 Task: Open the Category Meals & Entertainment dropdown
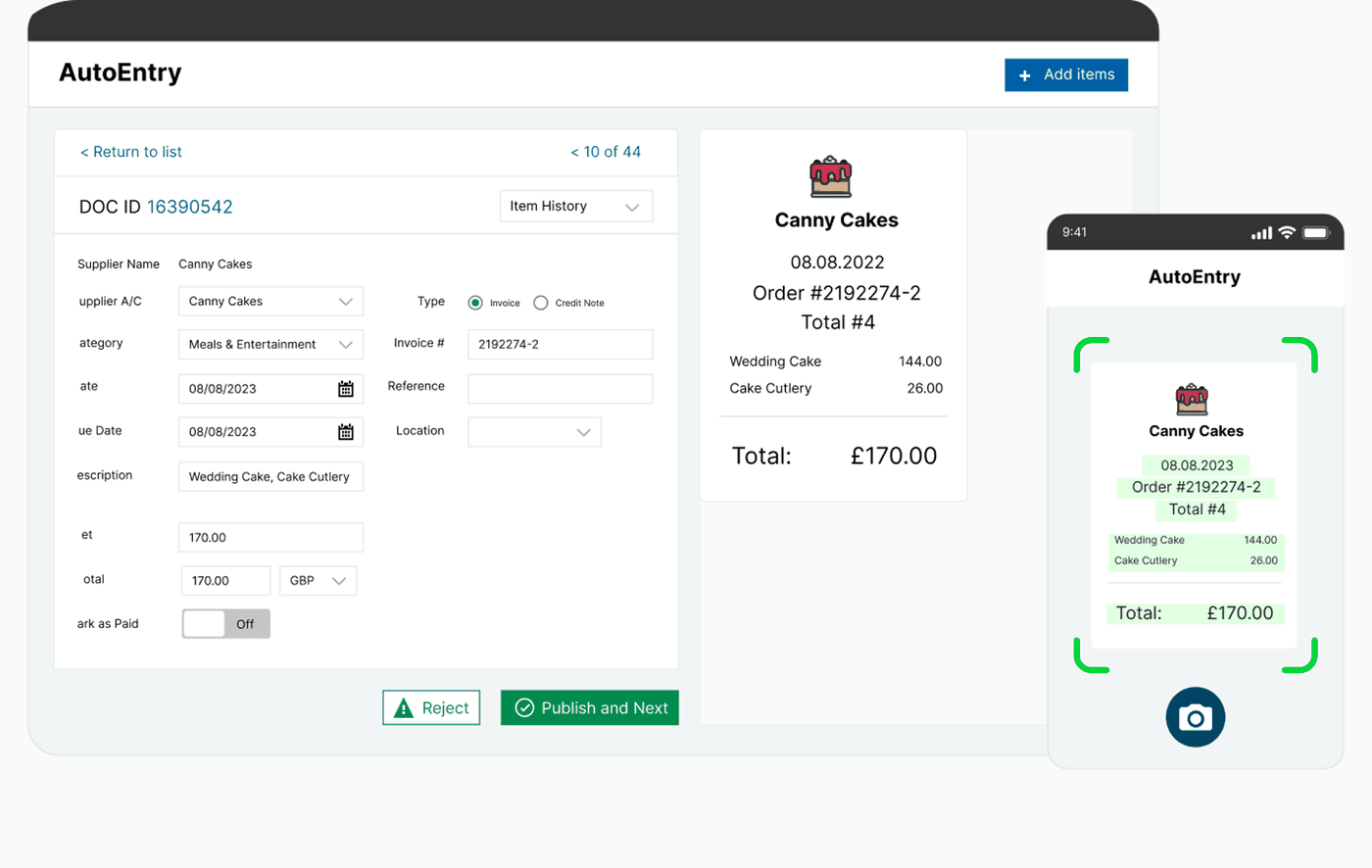[270, 344]
